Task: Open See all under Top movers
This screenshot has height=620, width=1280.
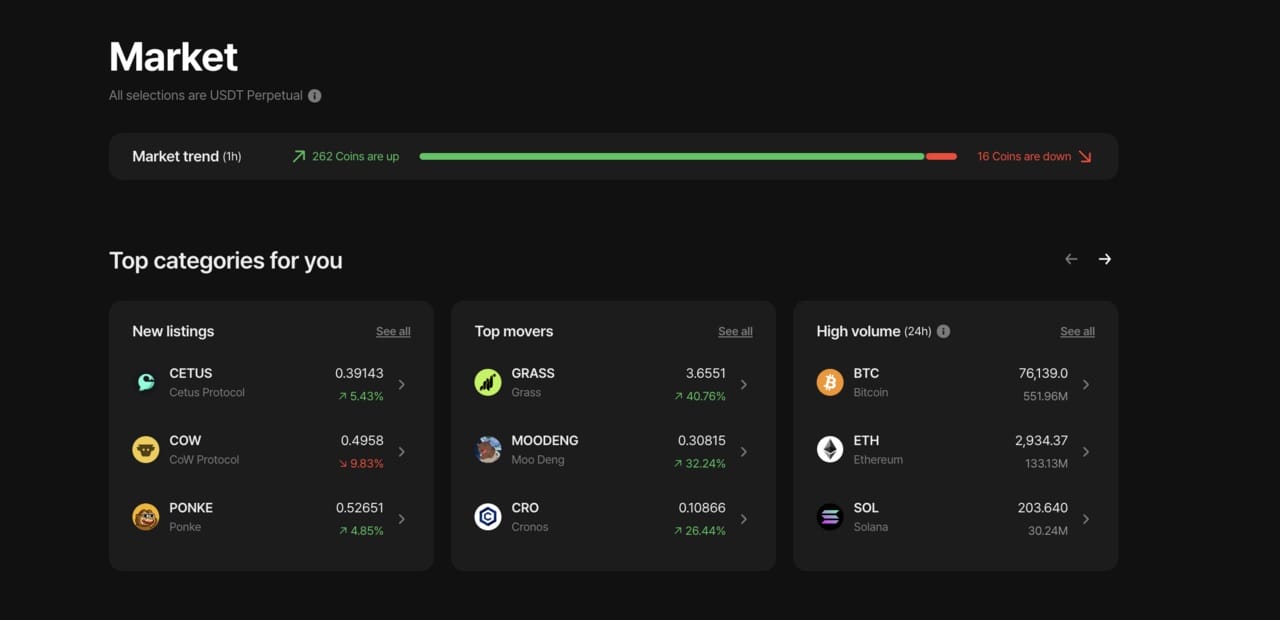Action: (735, 331)
